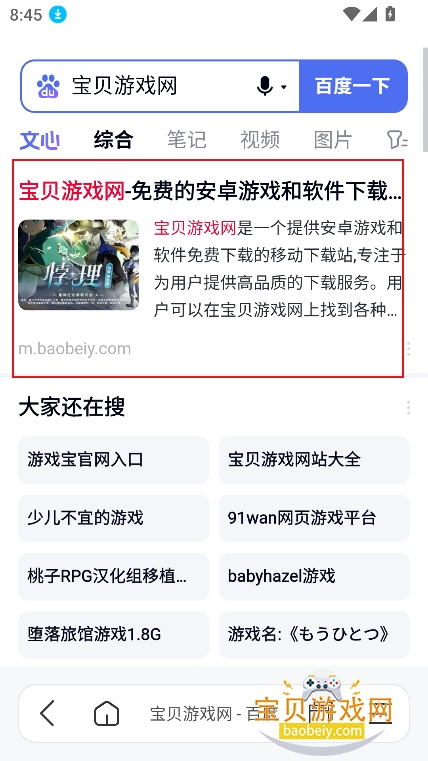Tap the 游戏宝官网入口 suggestion
This screenshot has height=761, width=428.
(x=114, y=460)
